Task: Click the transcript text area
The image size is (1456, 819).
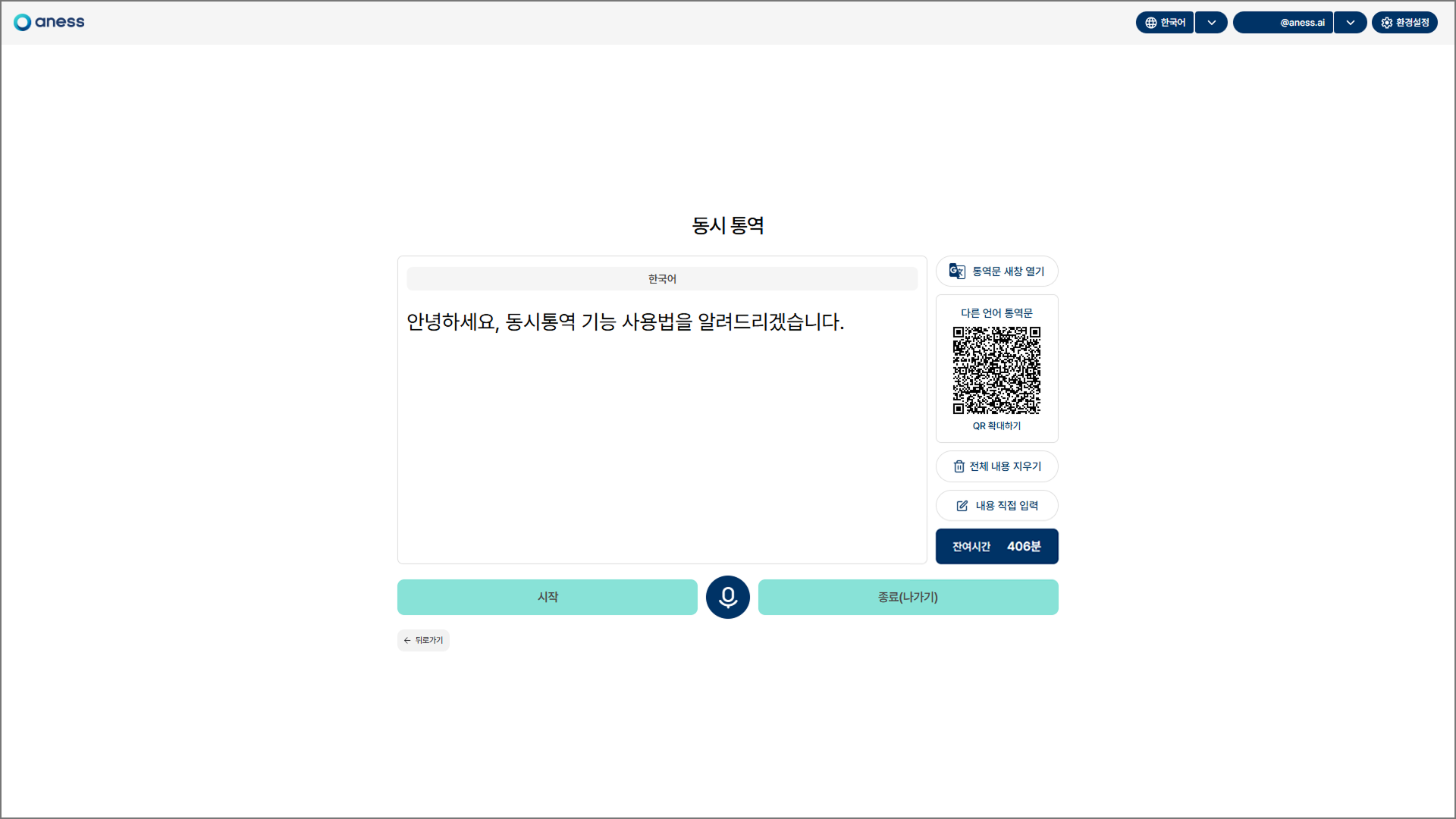Action: click(x=662, y=440)
